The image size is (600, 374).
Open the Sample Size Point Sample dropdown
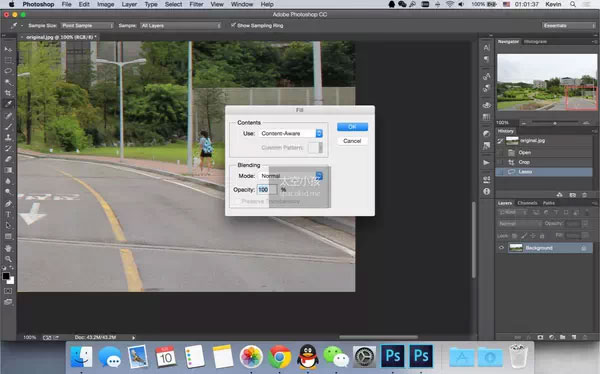coord(88,26)
